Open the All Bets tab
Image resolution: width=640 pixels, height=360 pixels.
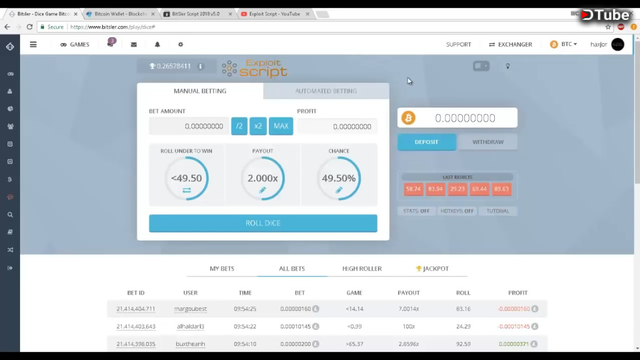click(x=292, y=269)
